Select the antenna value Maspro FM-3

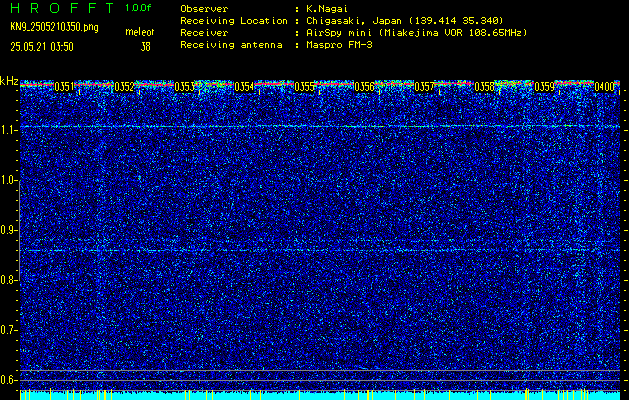click(338, 45)
